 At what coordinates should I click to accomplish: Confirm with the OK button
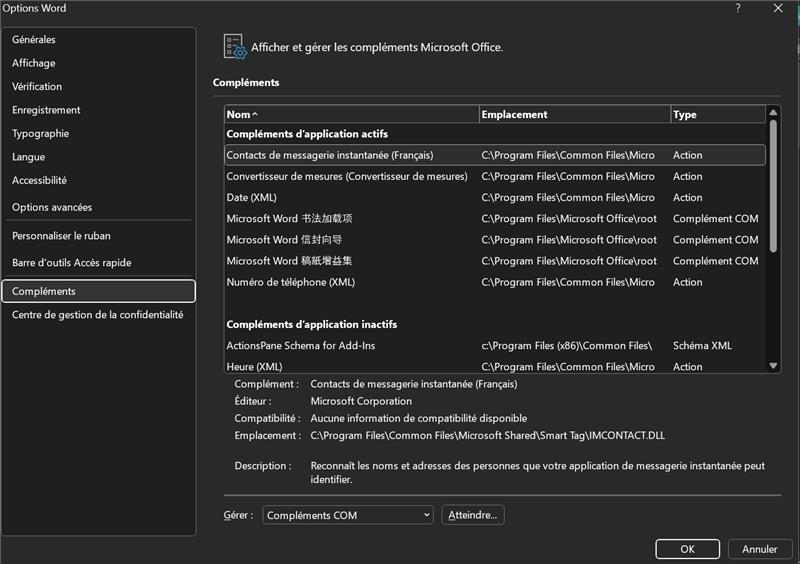point(687,549)
